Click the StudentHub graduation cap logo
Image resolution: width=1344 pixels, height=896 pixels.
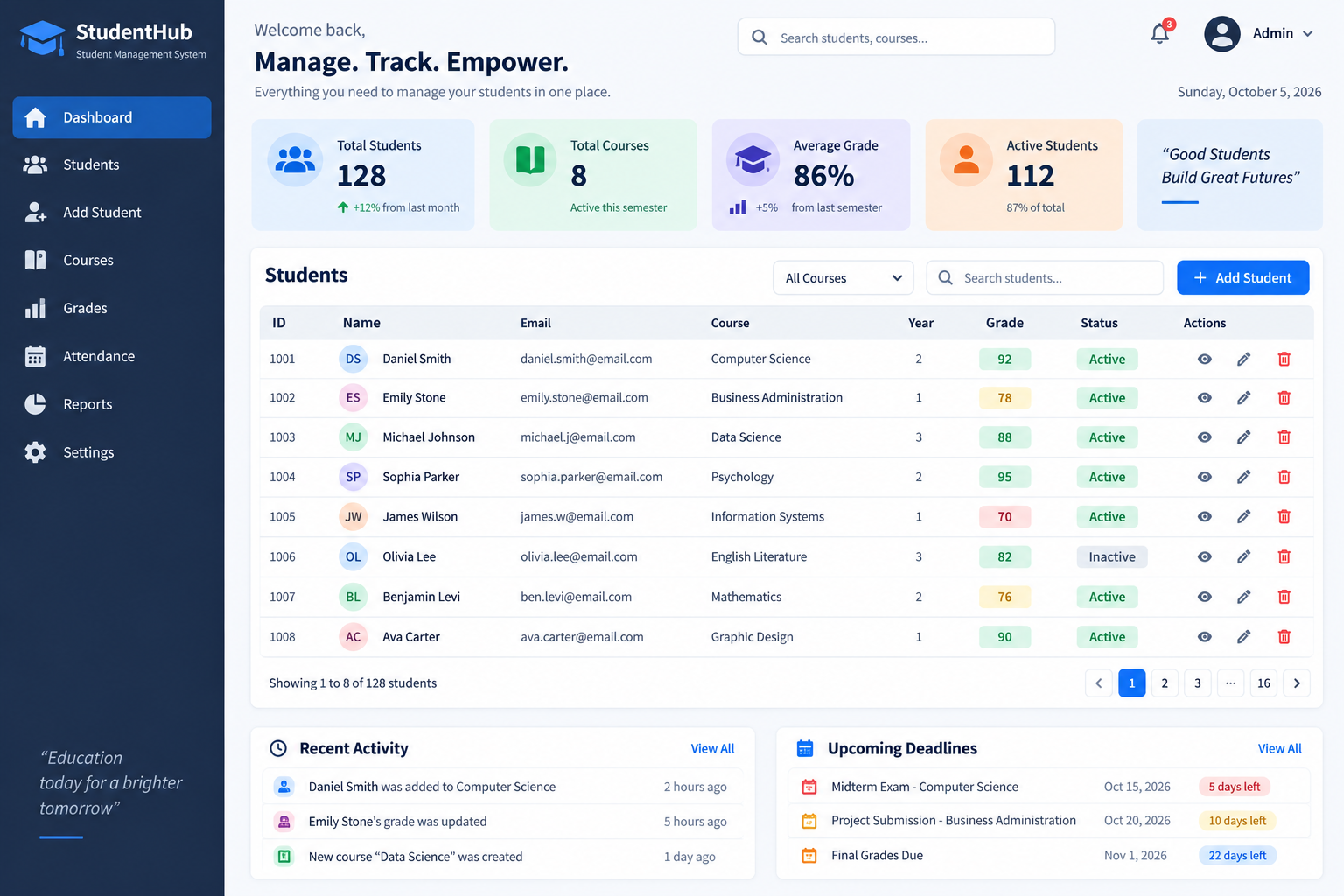(42, 38)
